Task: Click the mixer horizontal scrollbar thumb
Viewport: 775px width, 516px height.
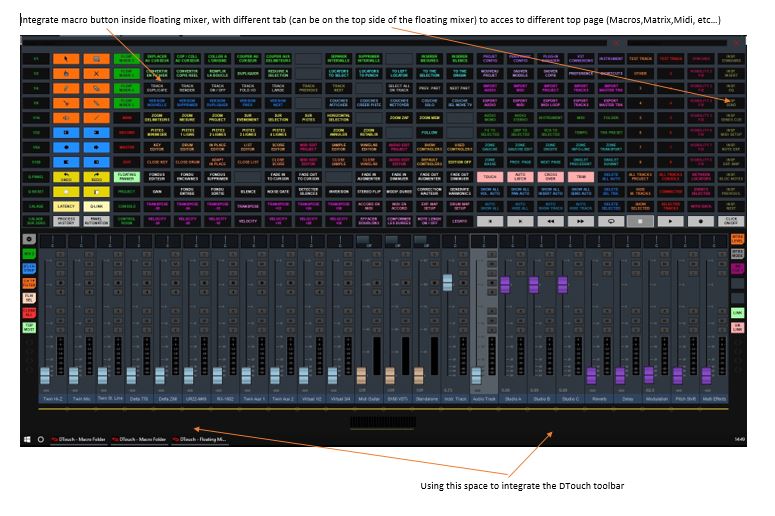Action: [383, 422]
